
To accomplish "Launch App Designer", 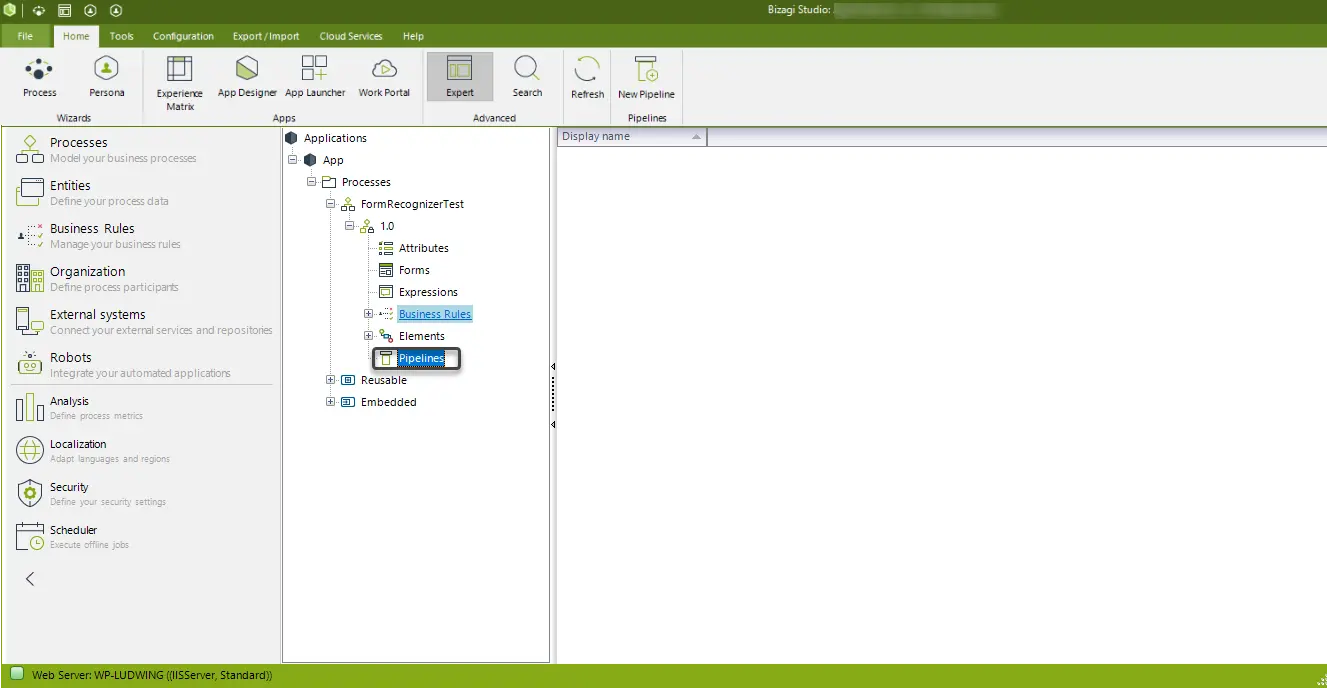I will [x=247, y=77].
